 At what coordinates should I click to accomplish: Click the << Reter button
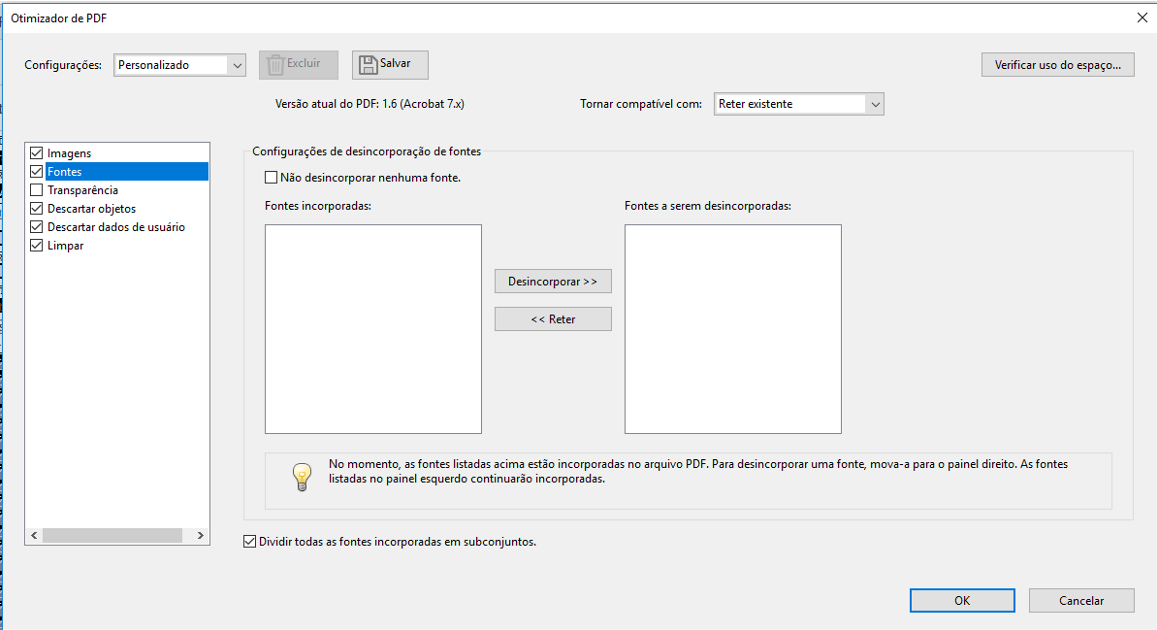point(553,319)
